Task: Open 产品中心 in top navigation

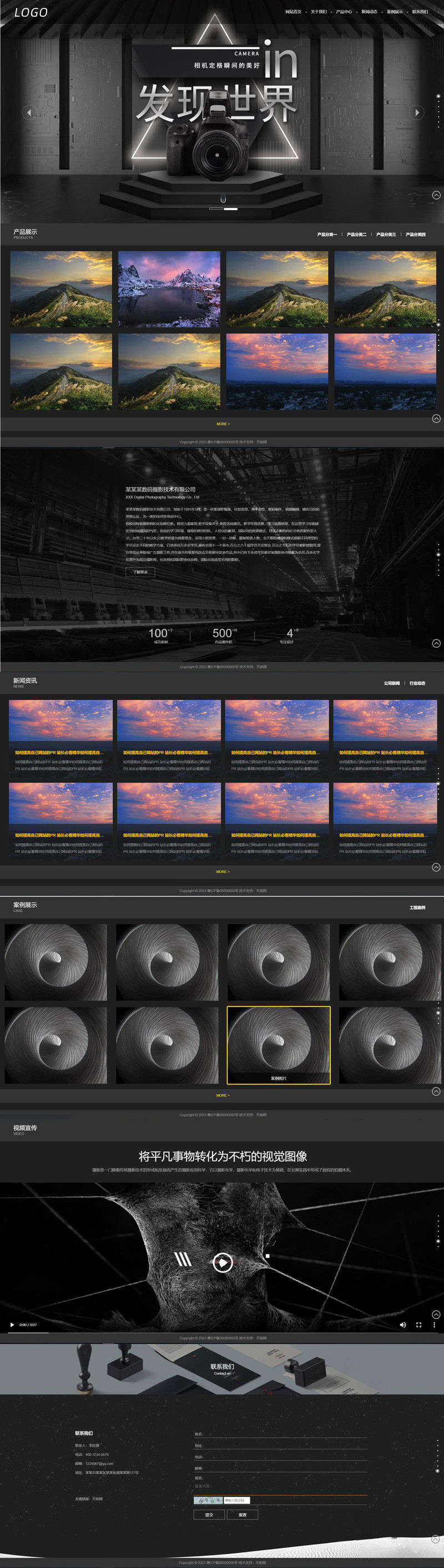Action: point(344,12)
